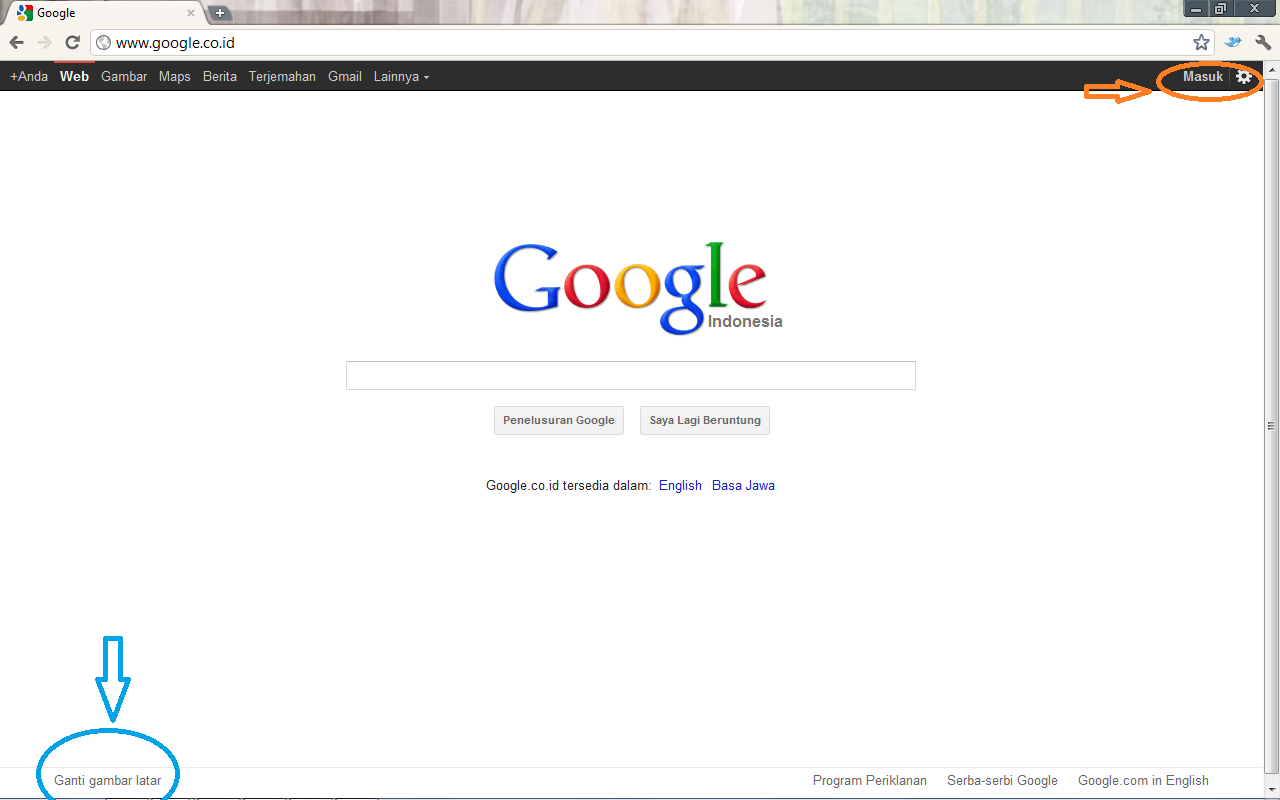
Task: Select Web in the Google bar
Action: point(74,76)
